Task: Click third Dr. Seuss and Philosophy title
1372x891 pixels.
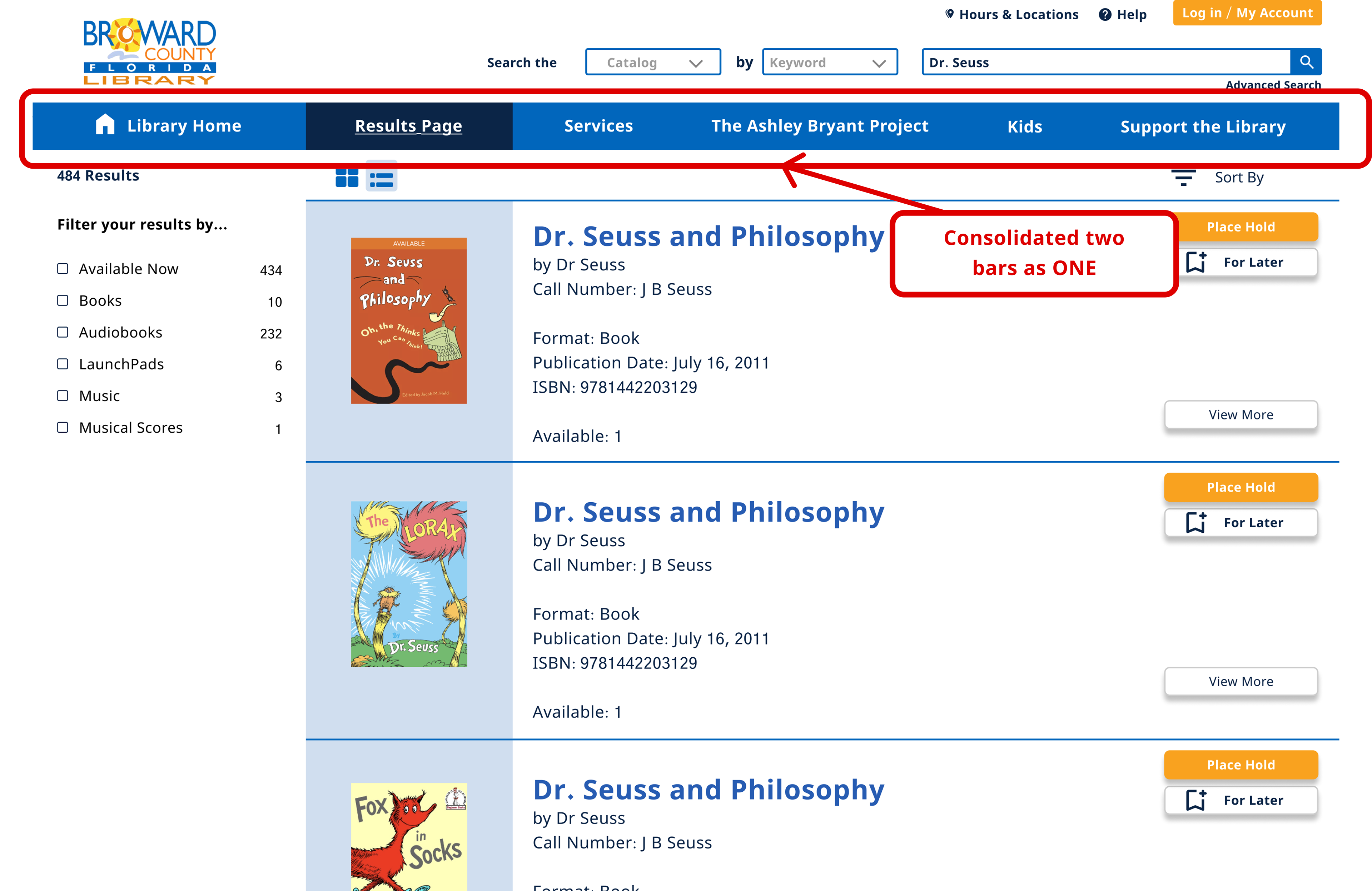Action: point(709,790)
